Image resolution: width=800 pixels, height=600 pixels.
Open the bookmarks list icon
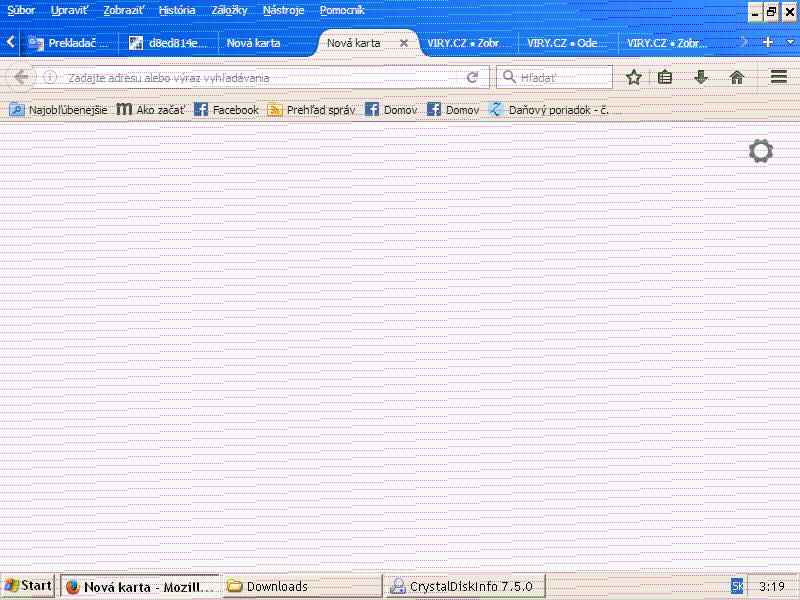pos(665,77)
